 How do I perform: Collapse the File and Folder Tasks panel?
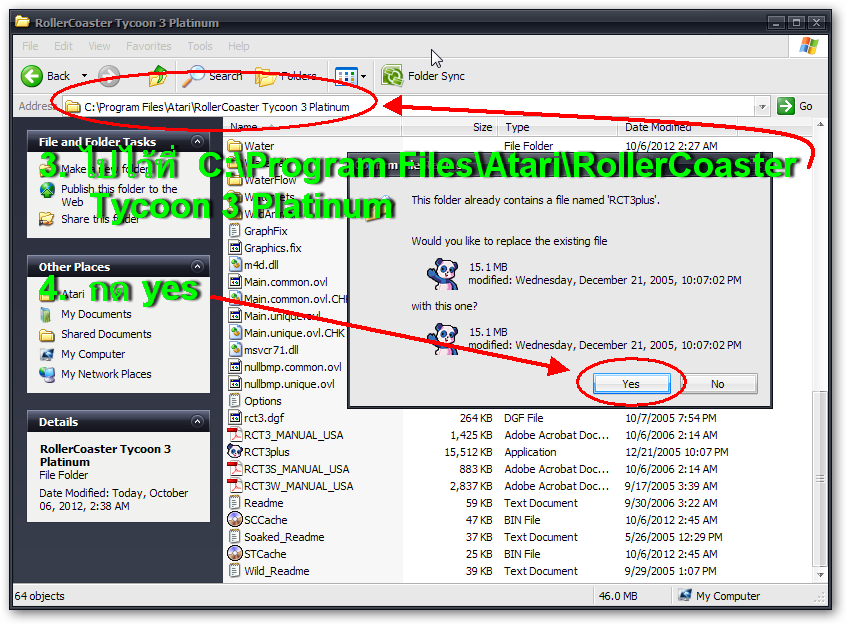pos(197,142)
